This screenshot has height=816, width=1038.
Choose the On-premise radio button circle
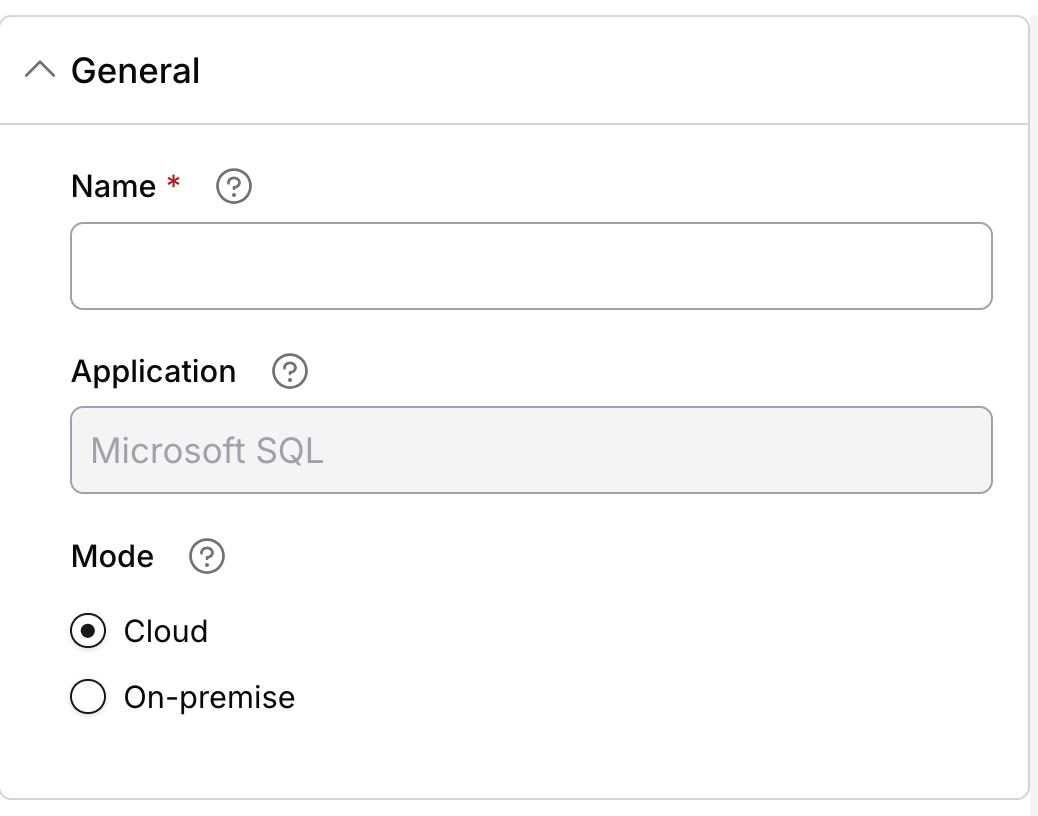[88, 697]
